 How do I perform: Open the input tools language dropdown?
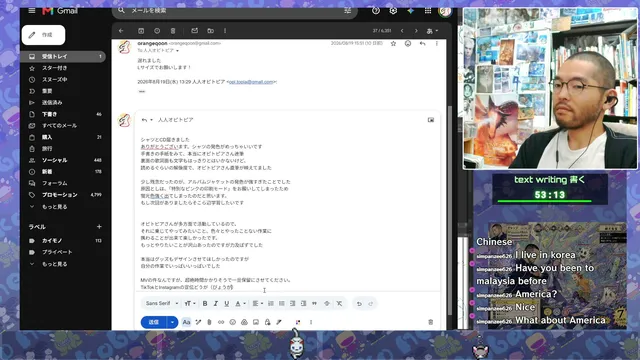432,31
